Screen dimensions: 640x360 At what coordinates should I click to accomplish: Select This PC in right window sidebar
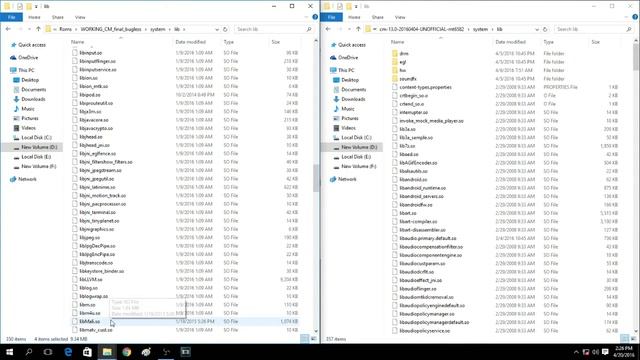(x=346, y=70)
